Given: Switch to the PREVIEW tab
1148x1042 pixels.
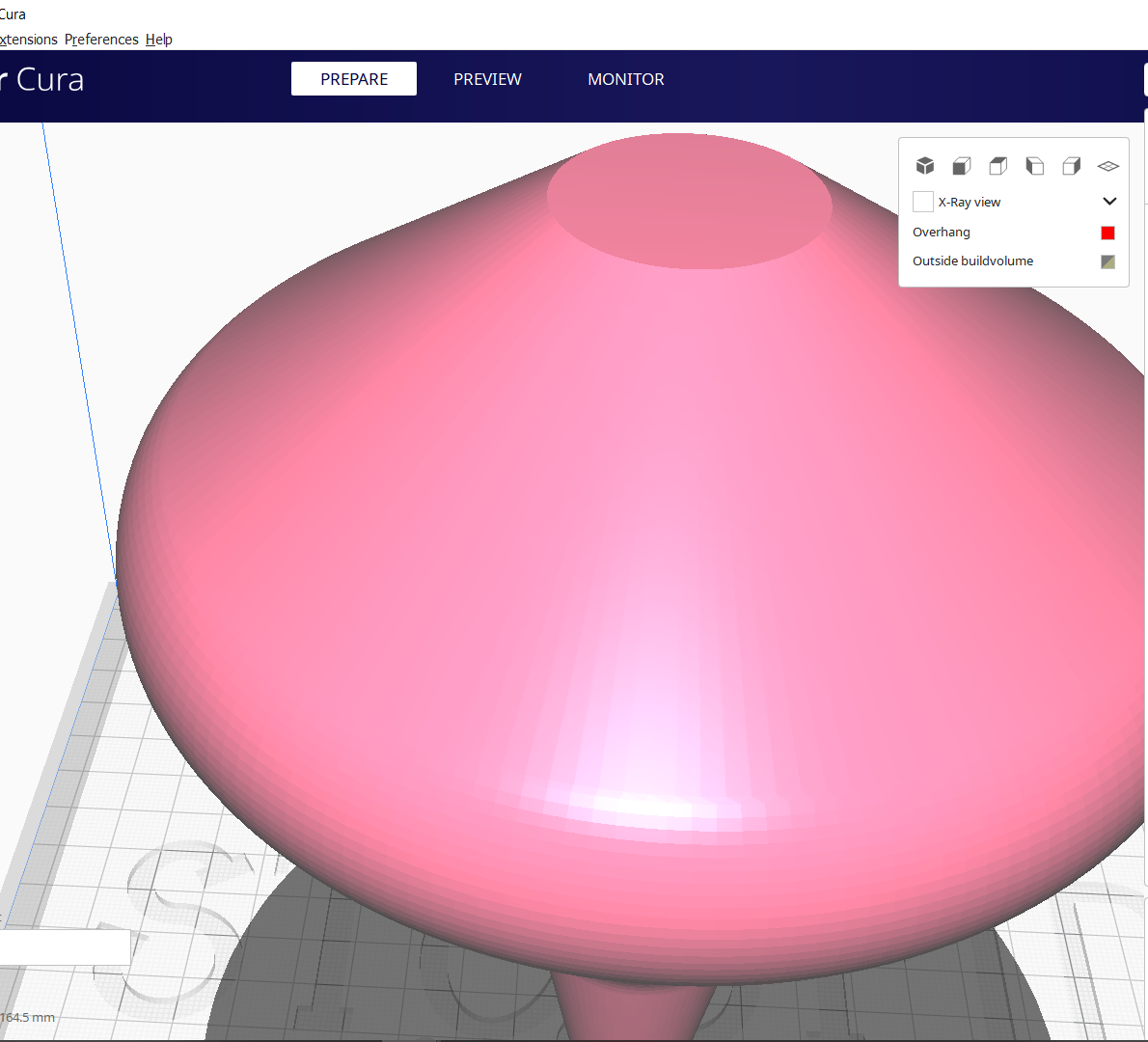Looking at the screenshot, I should coord(487,79).
